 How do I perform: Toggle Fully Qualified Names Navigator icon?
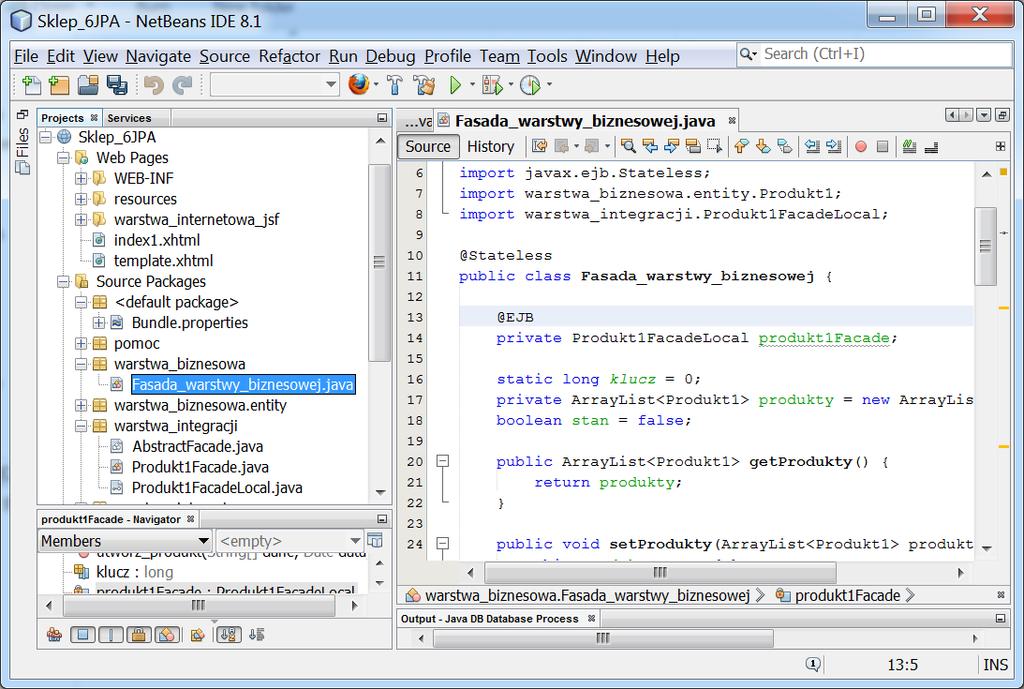(197, 634)
